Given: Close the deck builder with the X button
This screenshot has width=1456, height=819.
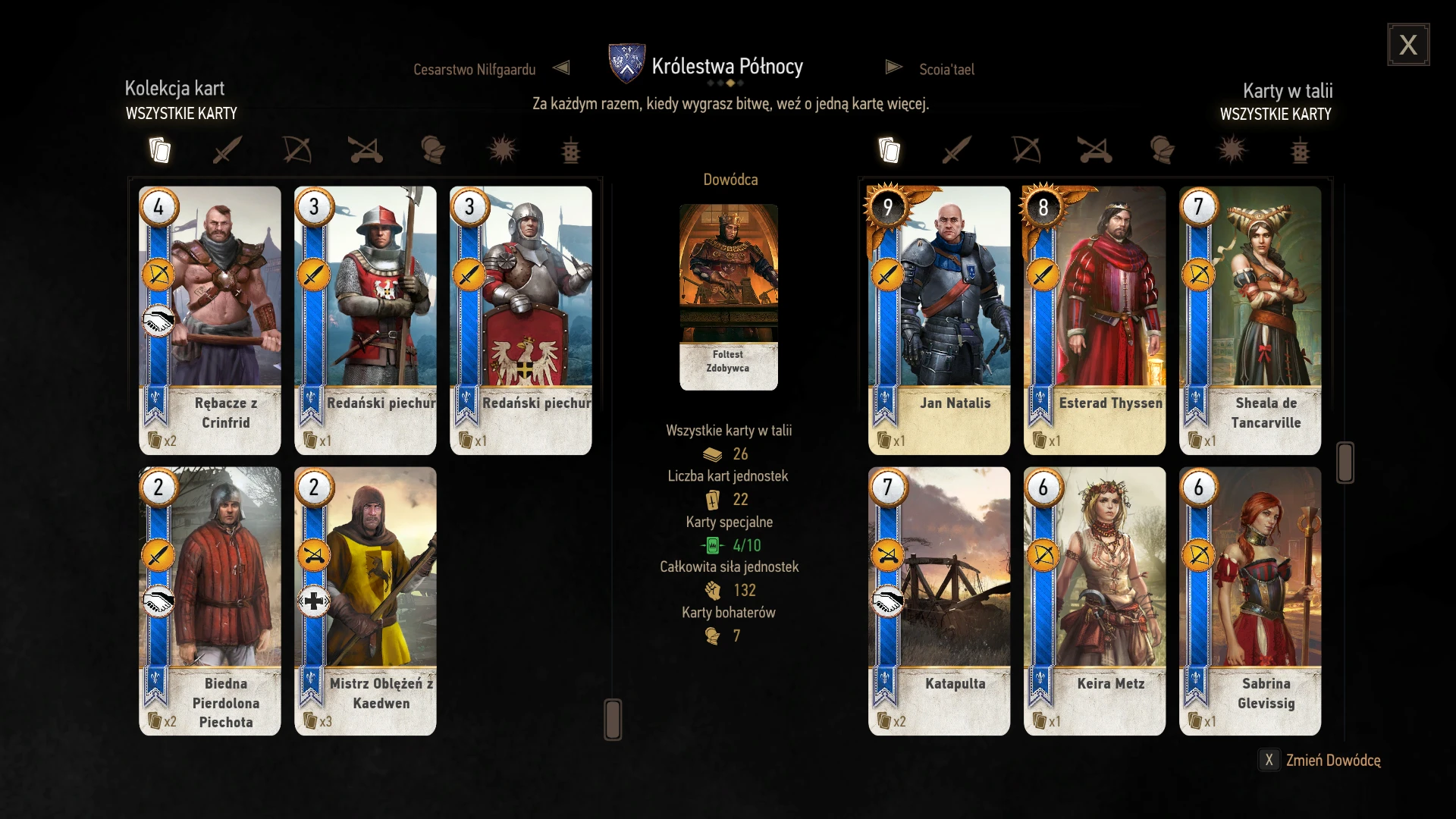Looking at the screenshot, I should tap(1408, 45).
